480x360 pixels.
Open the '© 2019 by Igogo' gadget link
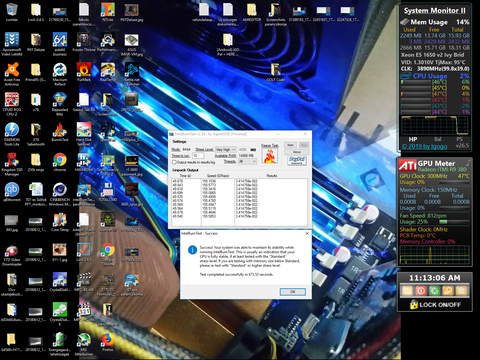pyautogui.click(x=424, y=146)
